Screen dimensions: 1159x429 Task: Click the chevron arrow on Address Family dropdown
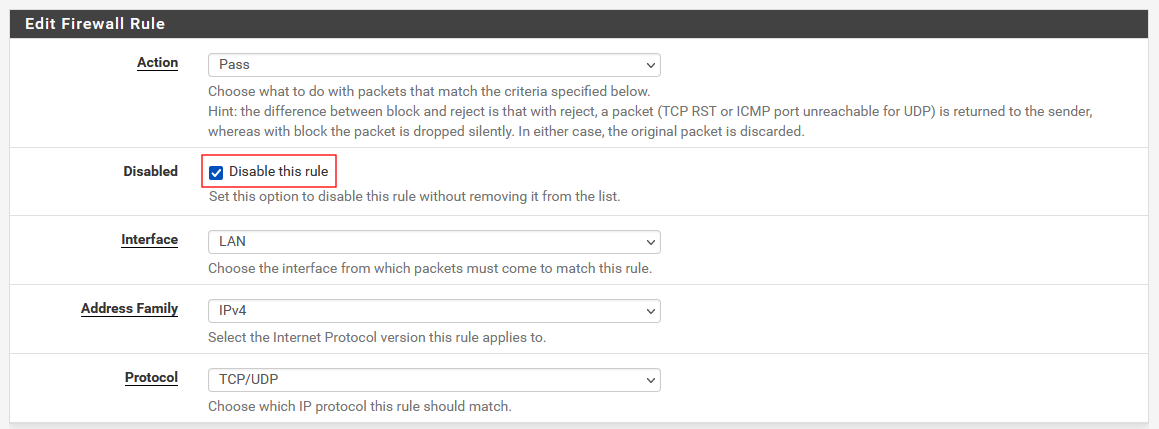click(651, 311)
